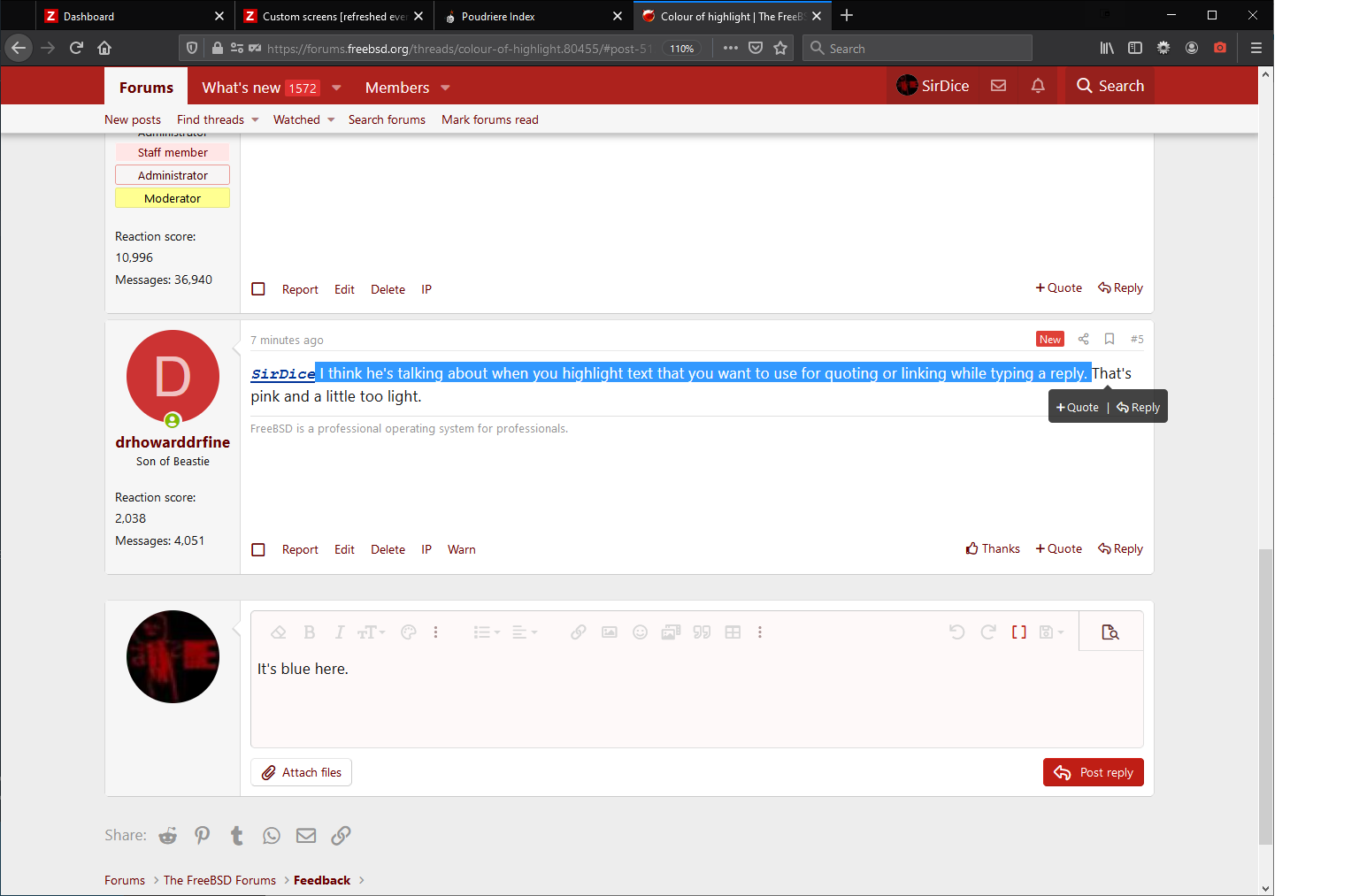
Task: Open text color palette in editor
Action: click(408, 632)
